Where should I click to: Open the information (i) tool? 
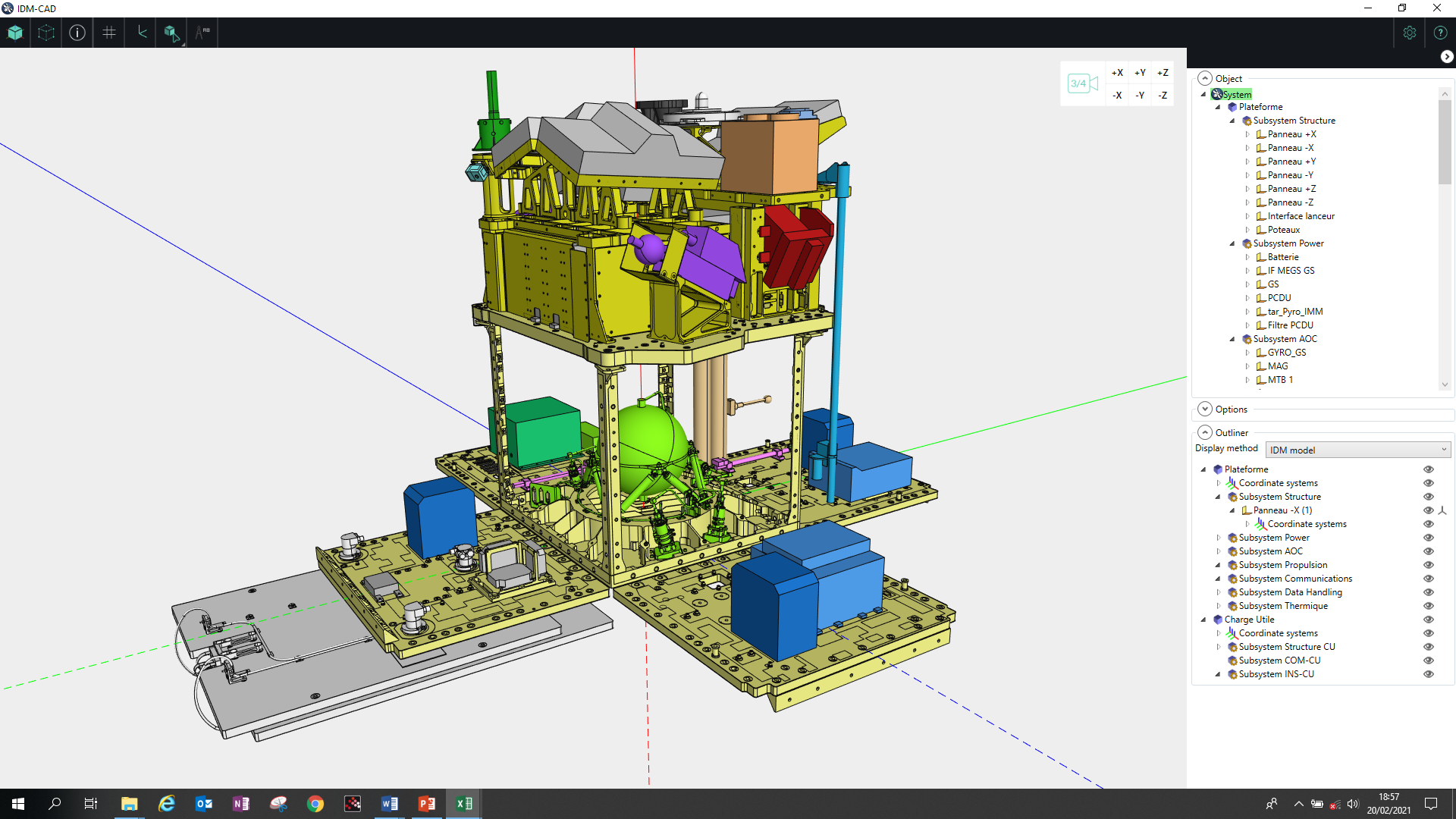point(77,33)
